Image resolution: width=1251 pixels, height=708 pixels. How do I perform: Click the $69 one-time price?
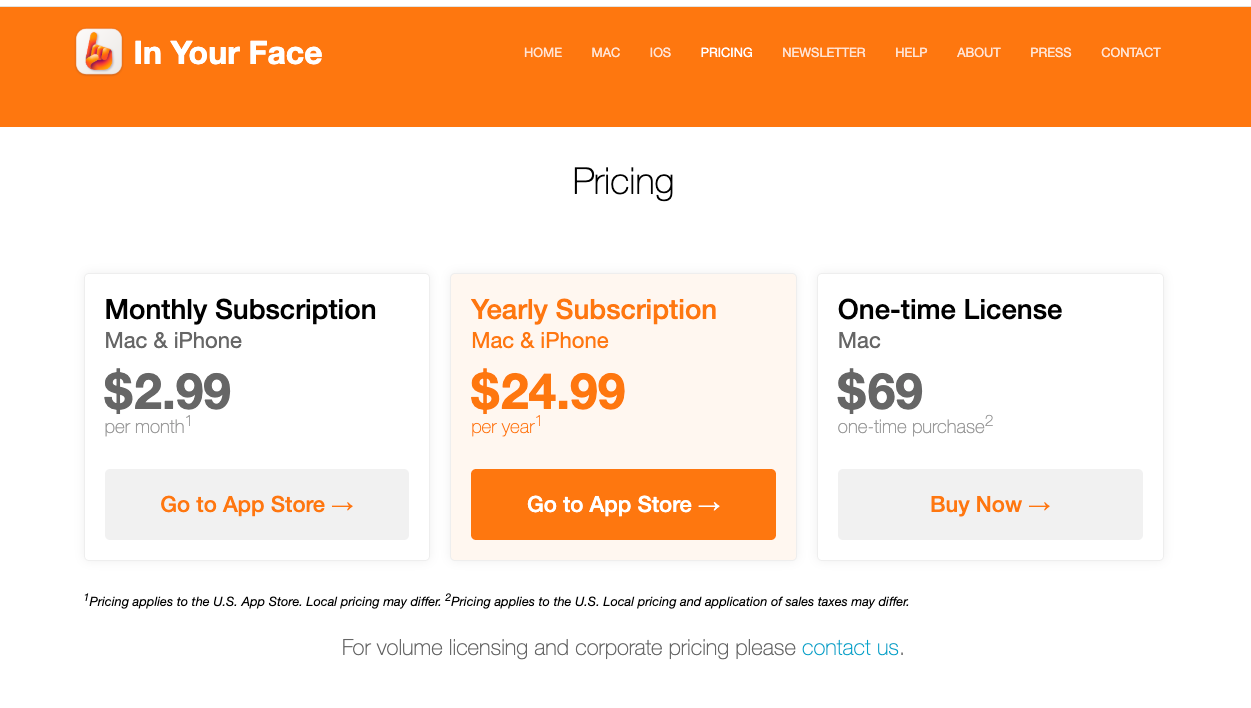880,391
